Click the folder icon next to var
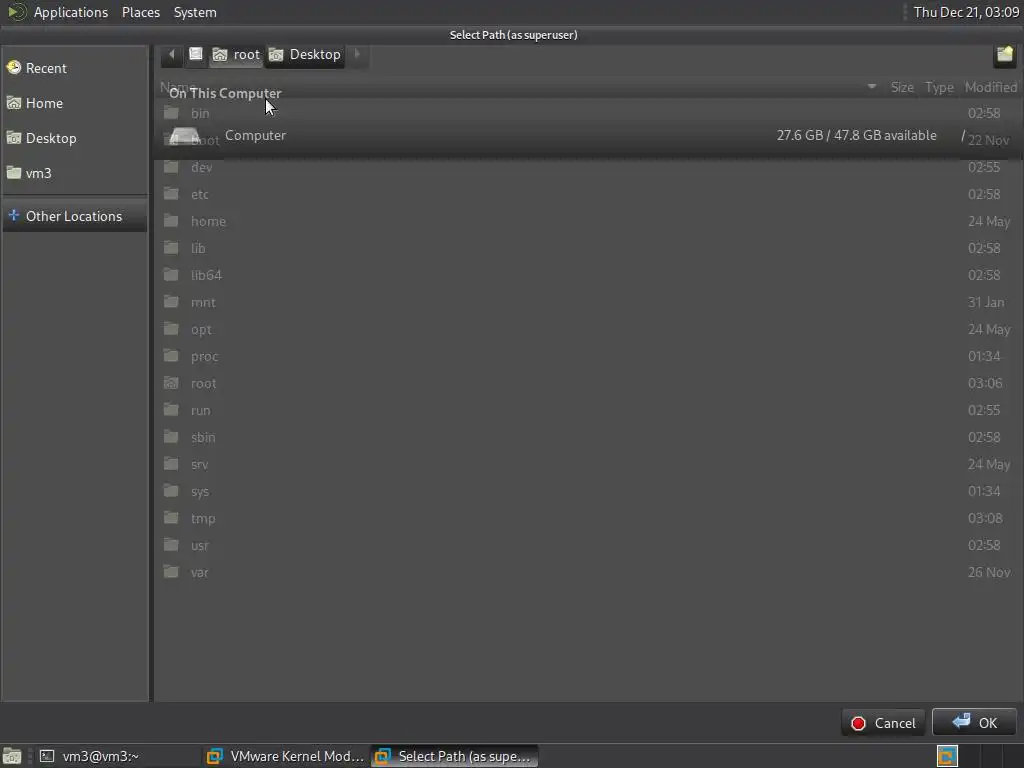The image size is (1024, 768). pyautogui.click(x=171, y=572)
